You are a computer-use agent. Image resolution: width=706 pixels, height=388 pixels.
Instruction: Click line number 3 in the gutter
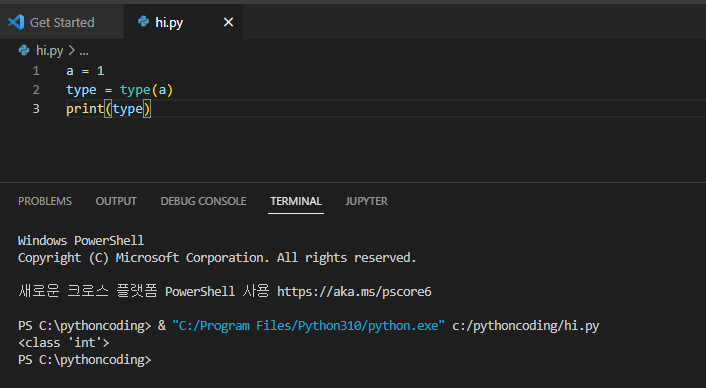pyautogui.click(x=36, y=108)
